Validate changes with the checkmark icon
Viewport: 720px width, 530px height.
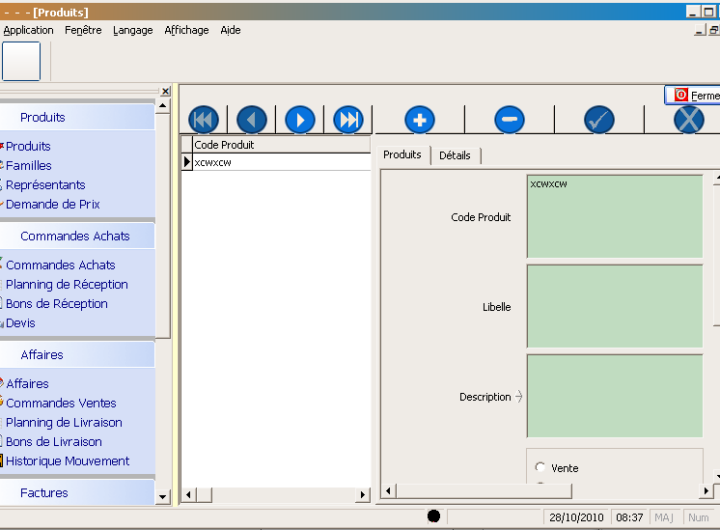pyautogui.click(x=599, y=120)
